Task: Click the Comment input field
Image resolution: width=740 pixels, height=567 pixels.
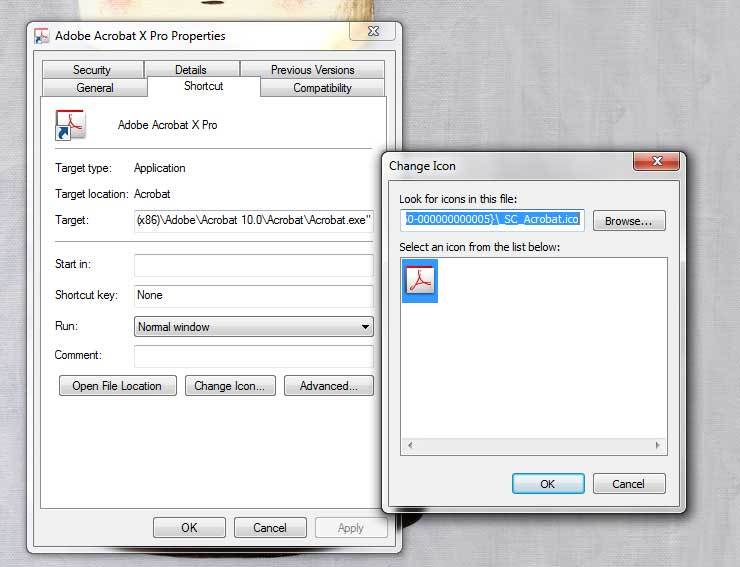Action: tap(254, 356)
